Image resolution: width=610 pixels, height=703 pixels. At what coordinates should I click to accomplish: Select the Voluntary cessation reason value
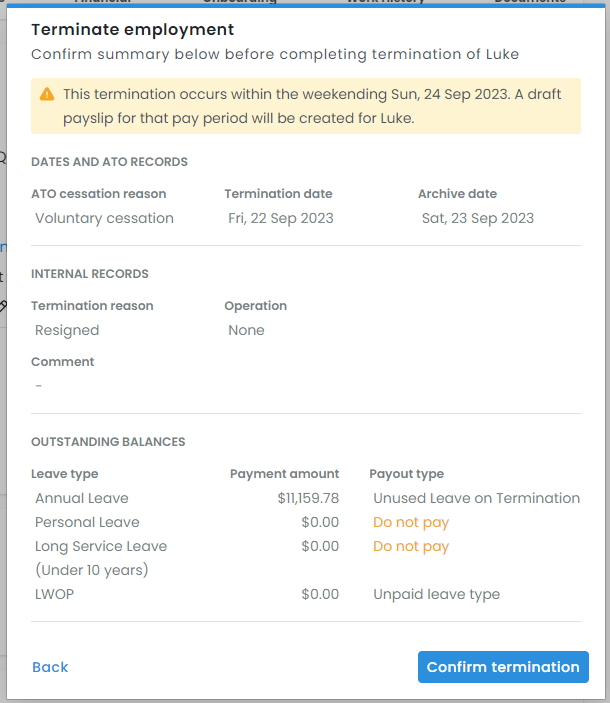(x=104, y=218)
